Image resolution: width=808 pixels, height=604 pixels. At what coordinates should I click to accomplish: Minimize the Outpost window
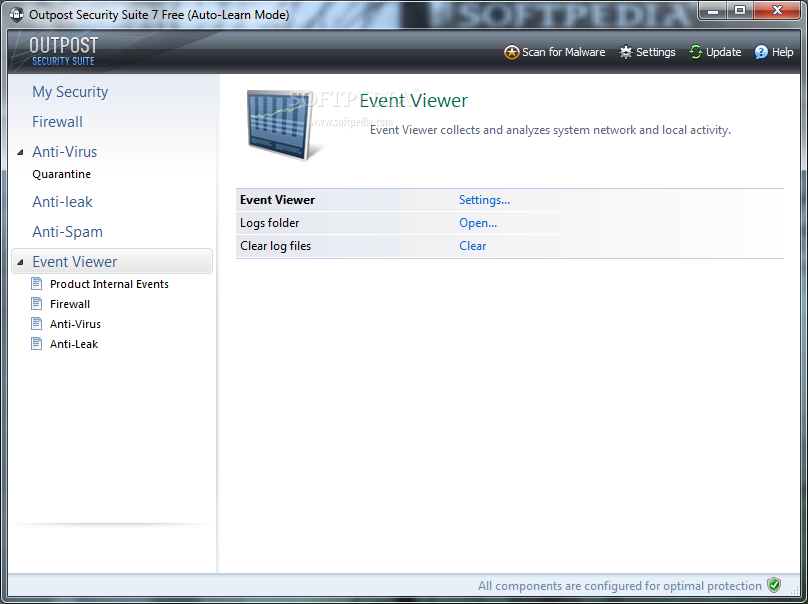pyautogui.click(x=713, y=10)
